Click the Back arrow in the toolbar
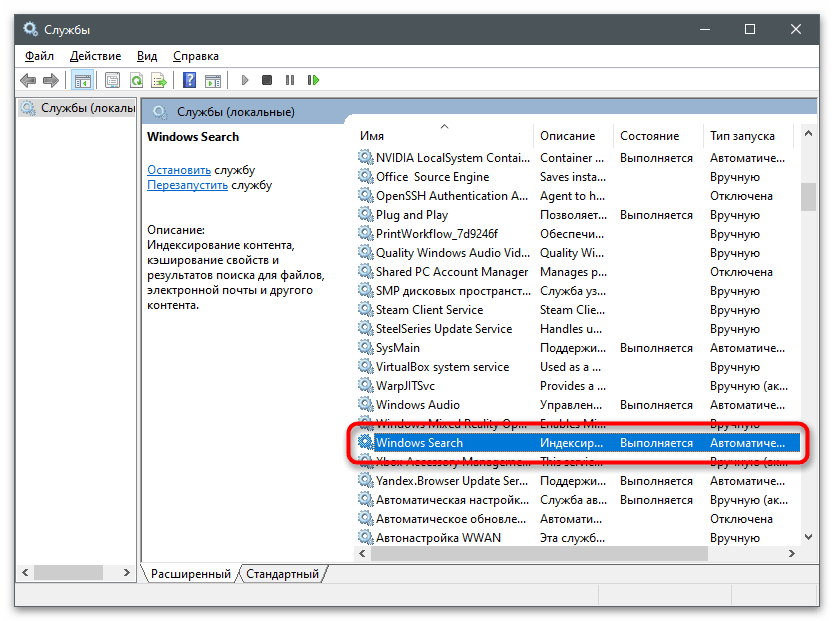This screenshot has height=621, width=834. (28, 80)
